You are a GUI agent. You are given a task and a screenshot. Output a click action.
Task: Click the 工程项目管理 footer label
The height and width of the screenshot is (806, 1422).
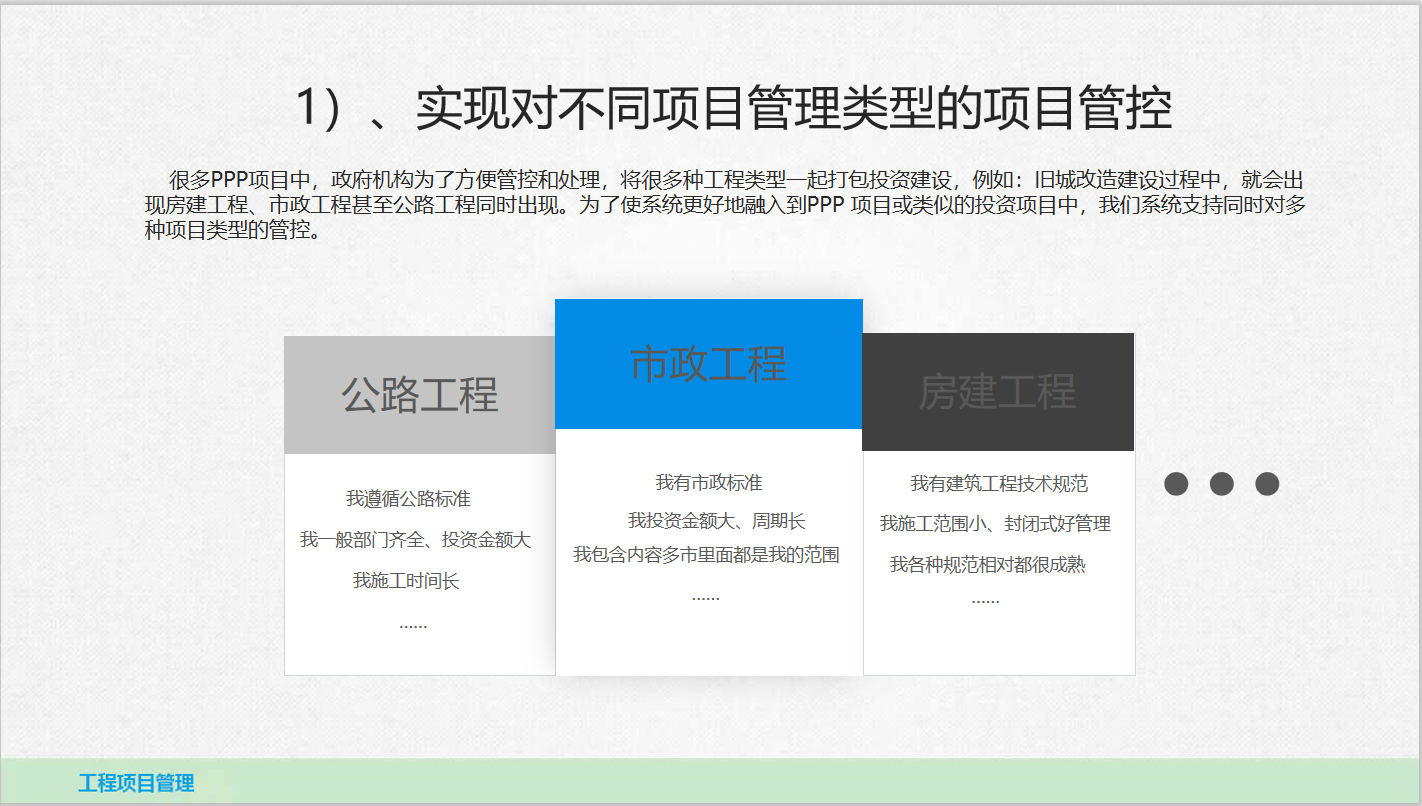coord(136,783)
